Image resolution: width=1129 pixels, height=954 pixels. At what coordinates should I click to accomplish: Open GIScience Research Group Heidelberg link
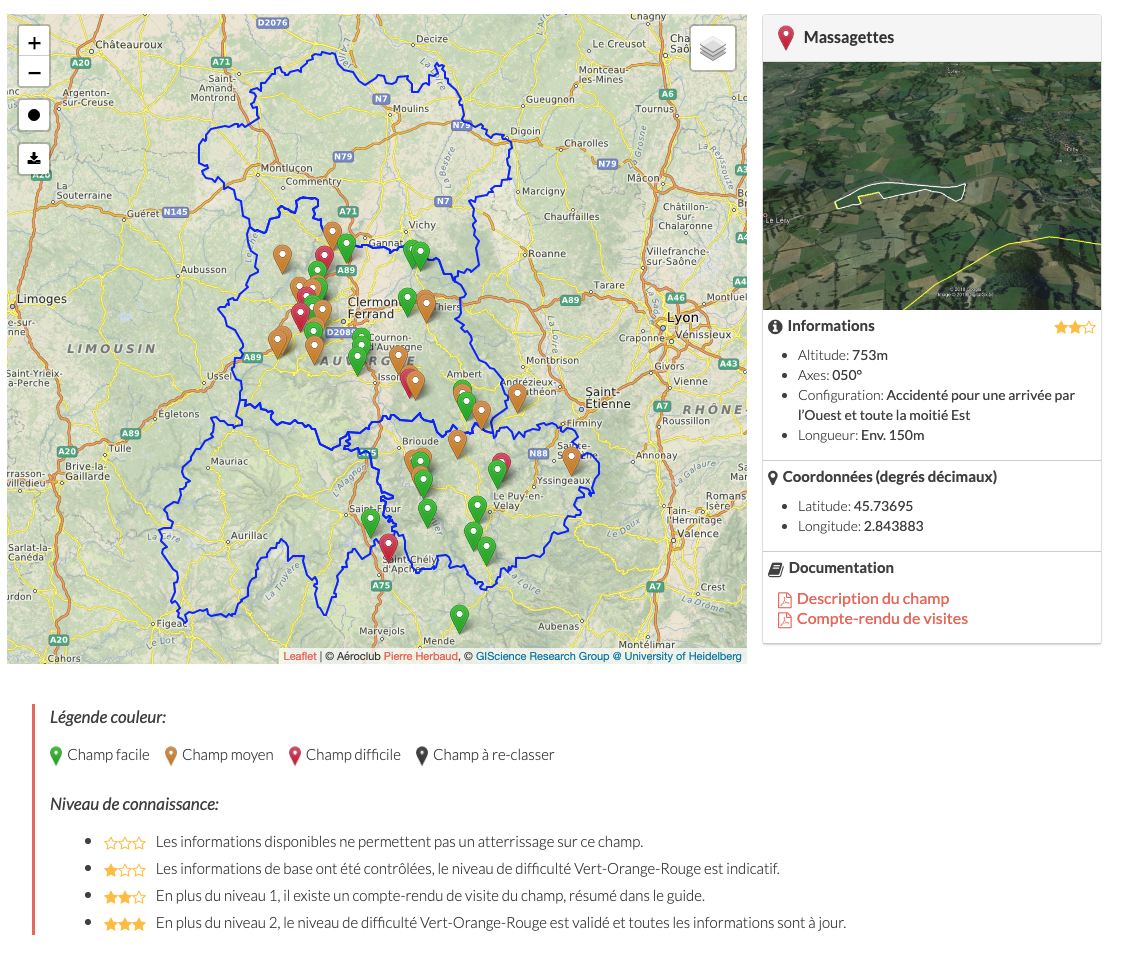click(608, 657)
